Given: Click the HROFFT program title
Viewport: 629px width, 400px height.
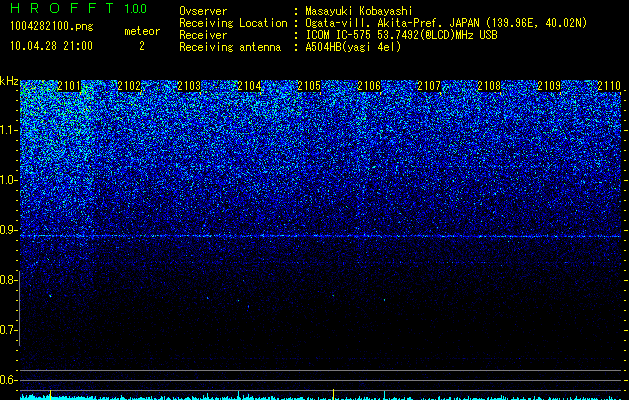Looking at the screenshot, I should pos(62,8).
